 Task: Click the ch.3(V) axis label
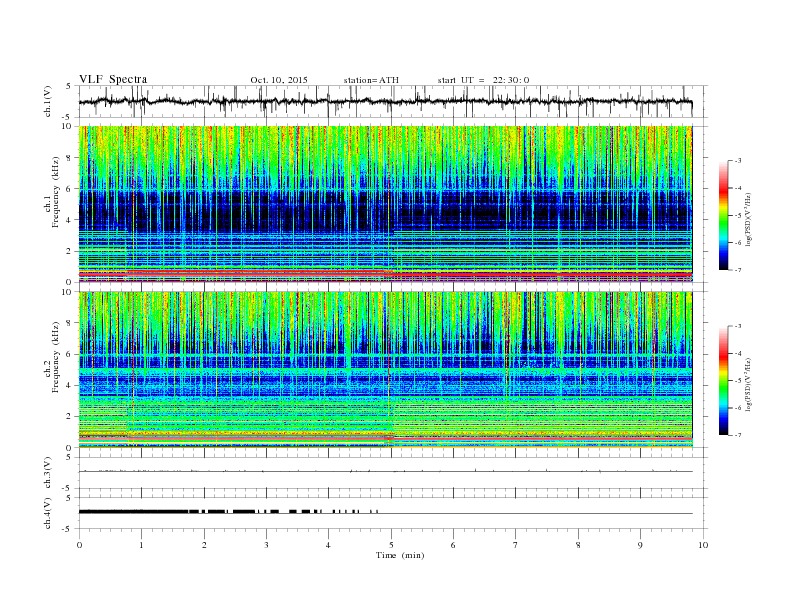tap(48, 473)
